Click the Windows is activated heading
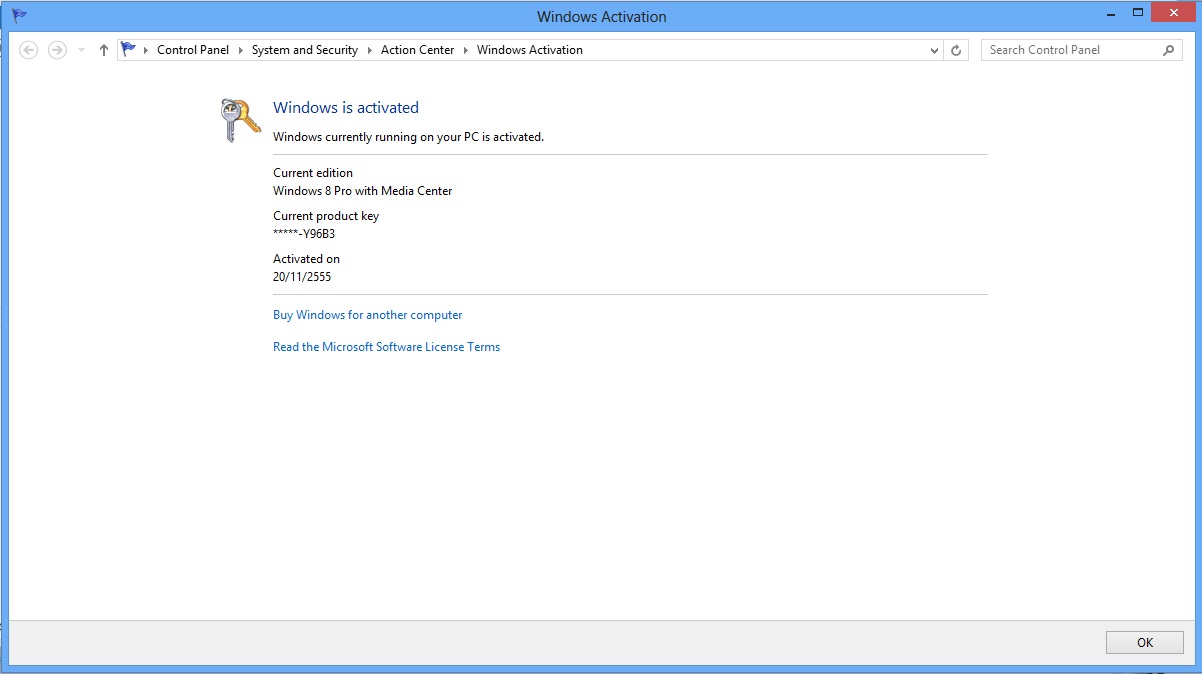The image size is (1202, 674). tap(346, 108)
